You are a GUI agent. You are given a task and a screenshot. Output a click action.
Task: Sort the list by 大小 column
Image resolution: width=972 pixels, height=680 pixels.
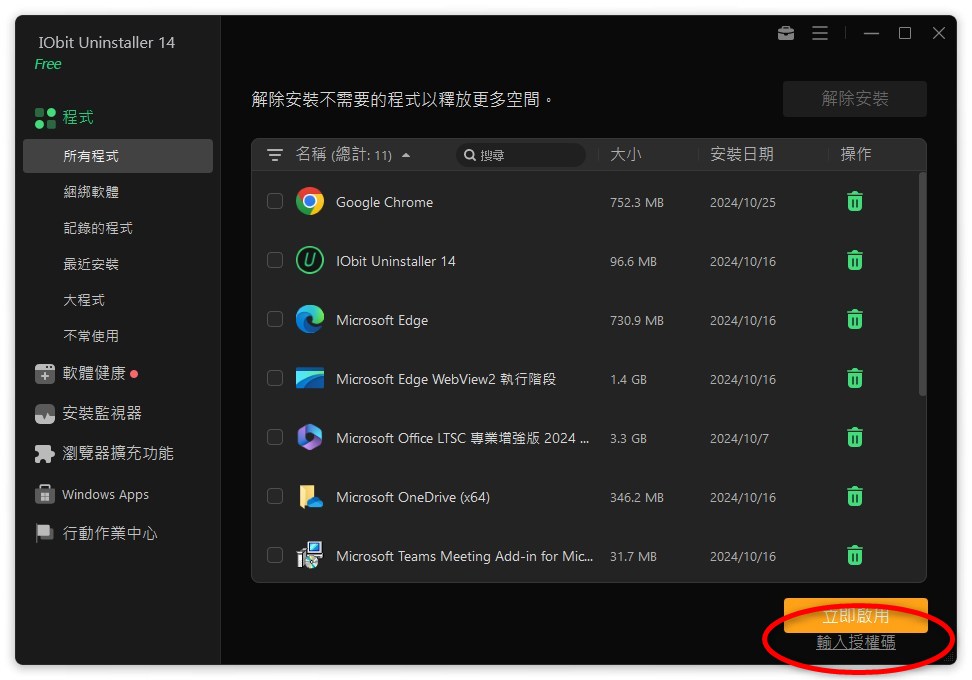click(x=625, y=154)
